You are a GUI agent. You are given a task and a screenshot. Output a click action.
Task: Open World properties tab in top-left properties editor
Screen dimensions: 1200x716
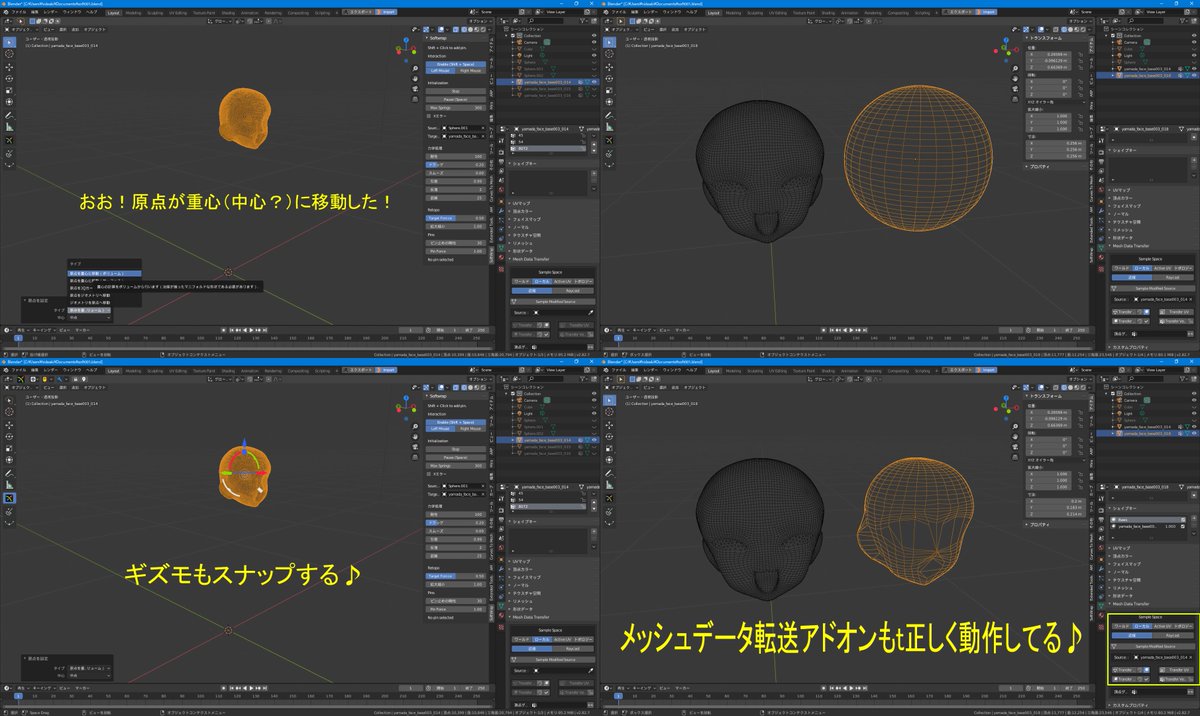(x=501, y=190)
